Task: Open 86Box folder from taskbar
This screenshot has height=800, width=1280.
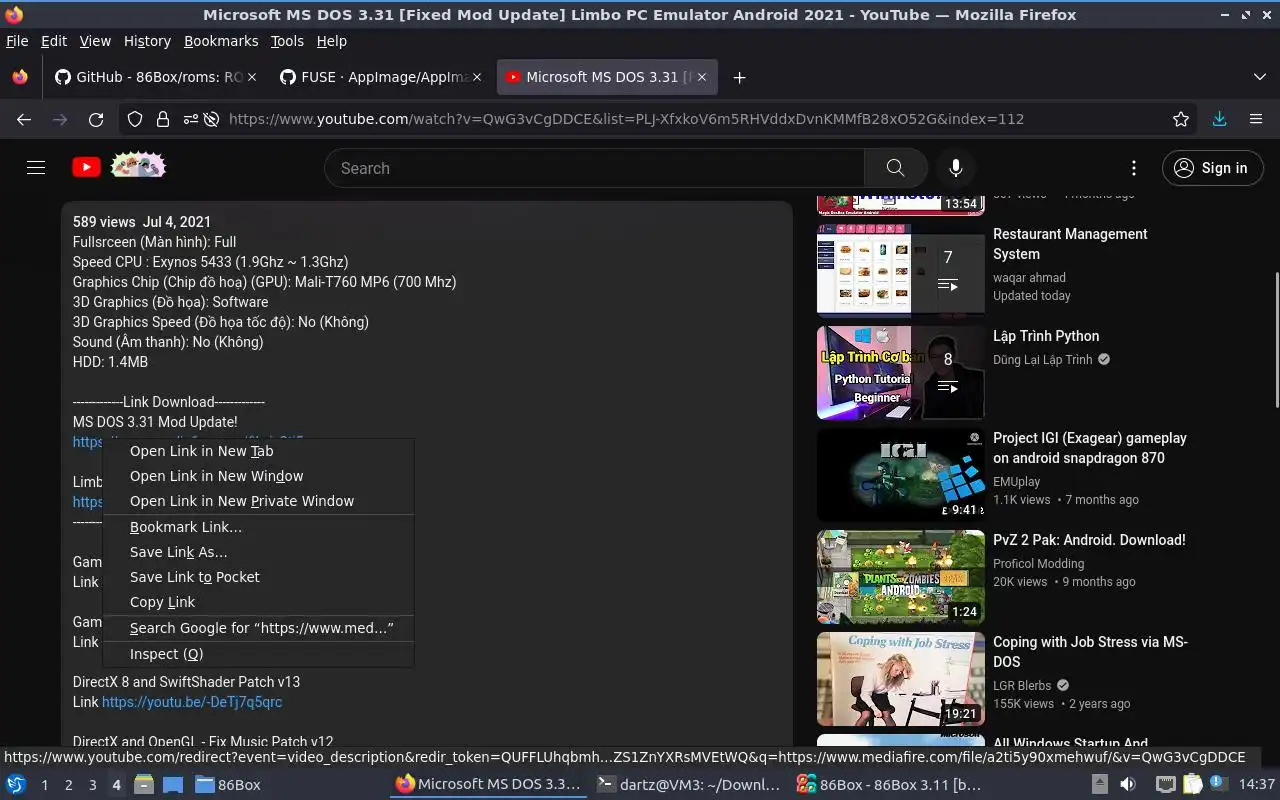Action: (228, 785)
